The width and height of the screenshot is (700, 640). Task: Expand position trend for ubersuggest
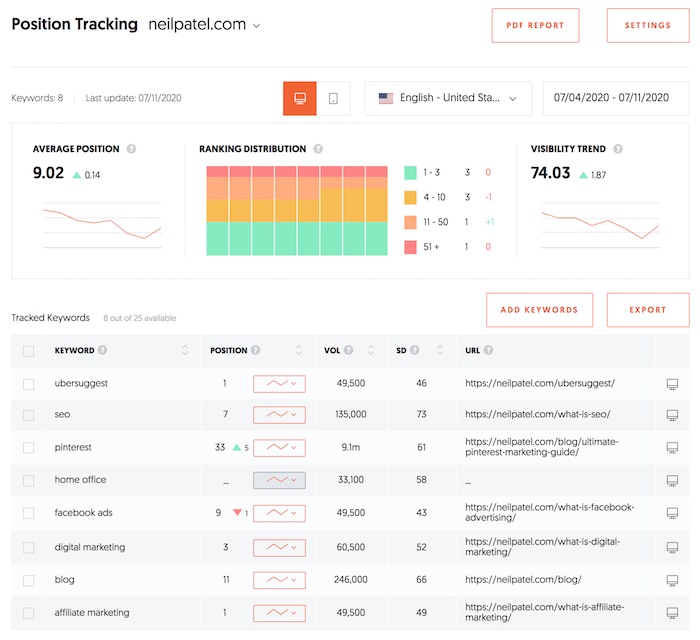(x=279, y=384)
